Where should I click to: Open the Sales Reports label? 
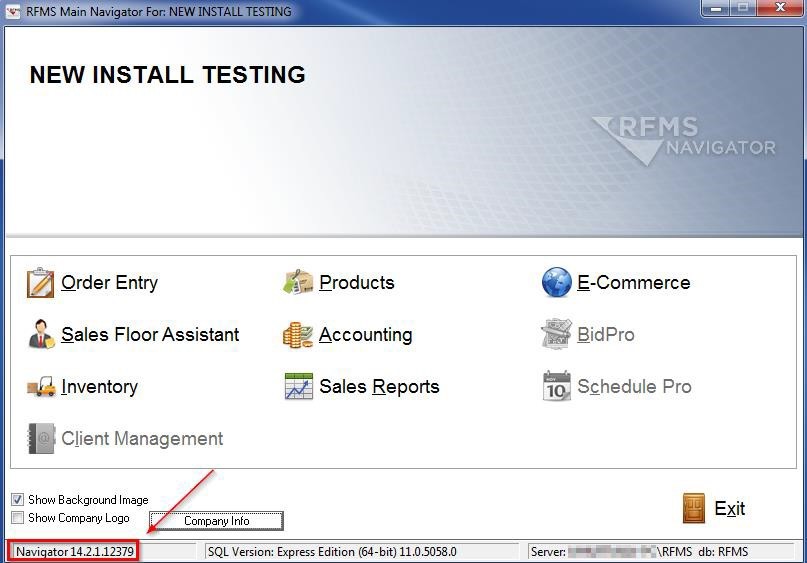pos(379,386)
